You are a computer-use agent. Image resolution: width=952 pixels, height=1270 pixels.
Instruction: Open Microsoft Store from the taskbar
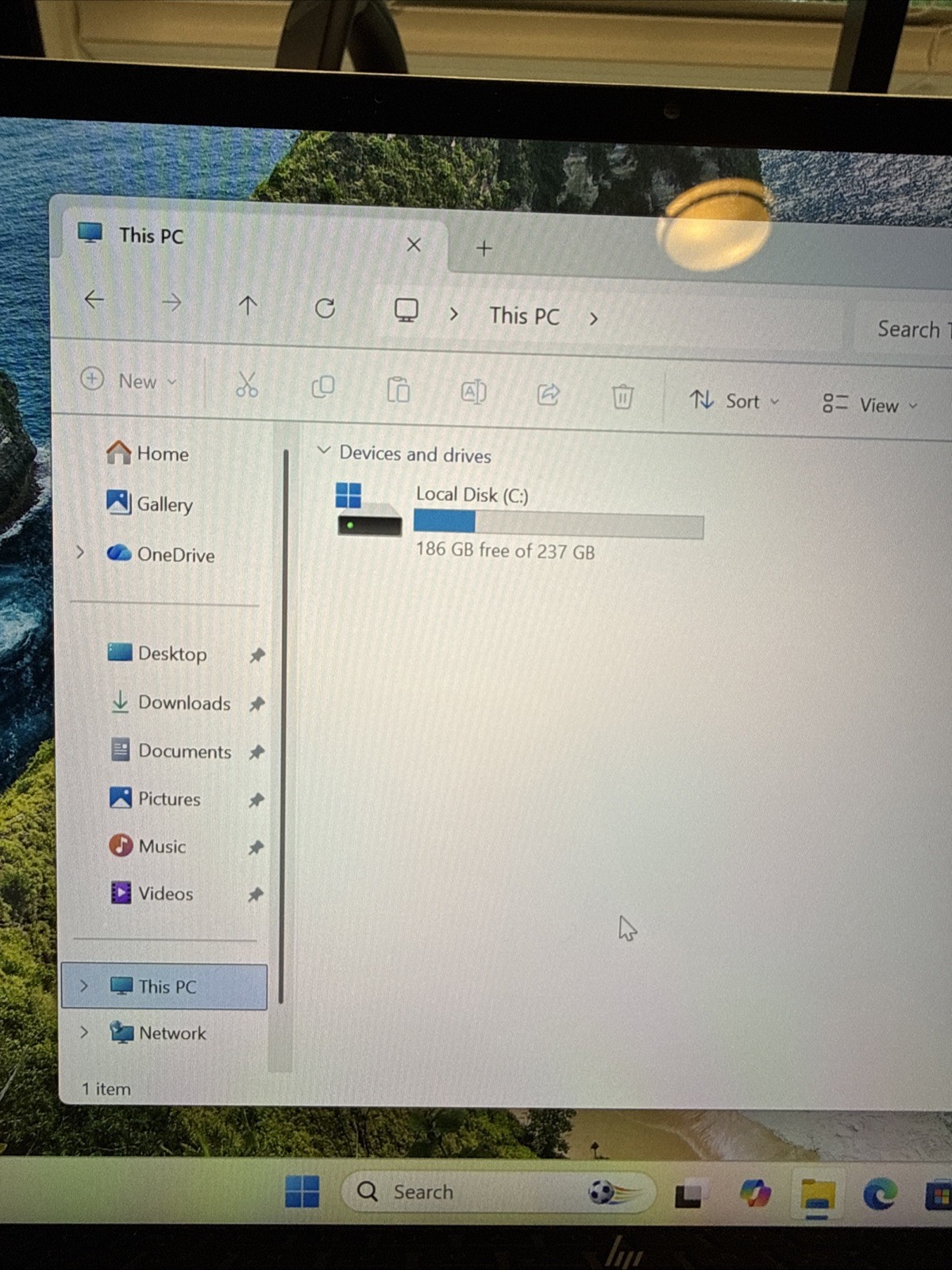click(939, 1196)
